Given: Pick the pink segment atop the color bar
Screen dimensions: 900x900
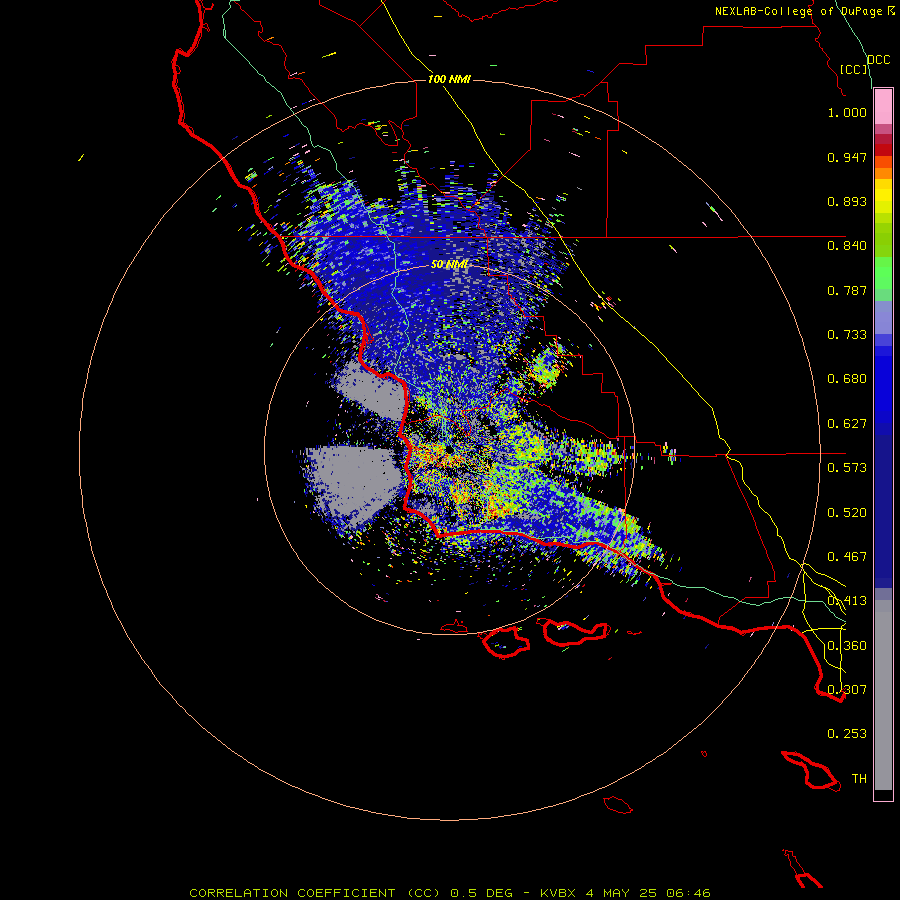Looking at the screenshot, I should (883, 107).
